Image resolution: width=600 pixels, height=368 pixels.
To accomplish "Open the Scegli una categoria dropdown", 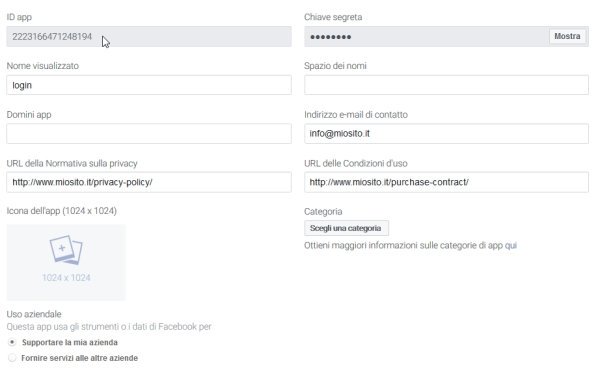I will coord(346,228).
